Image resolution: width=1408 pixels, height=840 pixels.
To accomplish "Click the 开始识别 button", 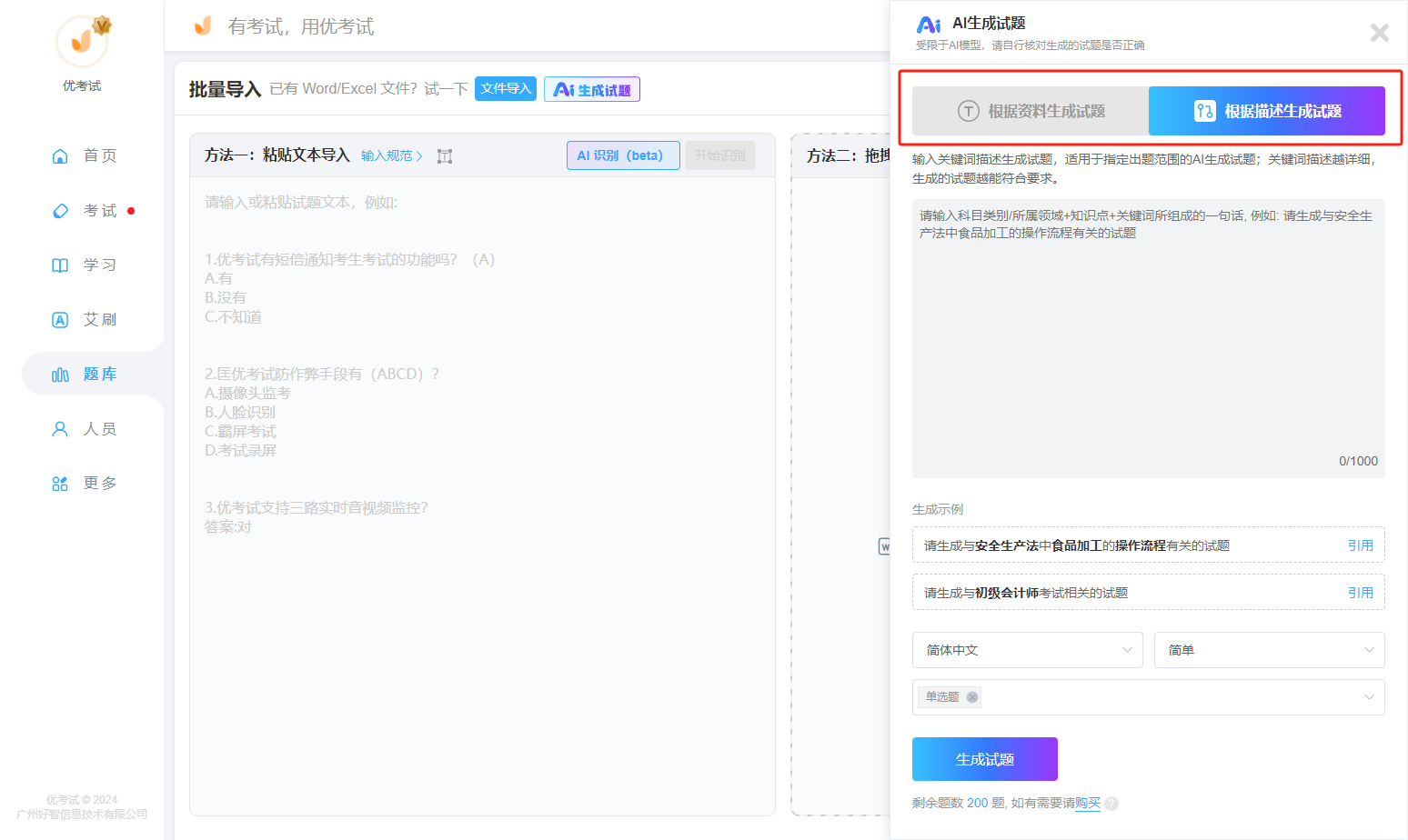I will (720, 155).
